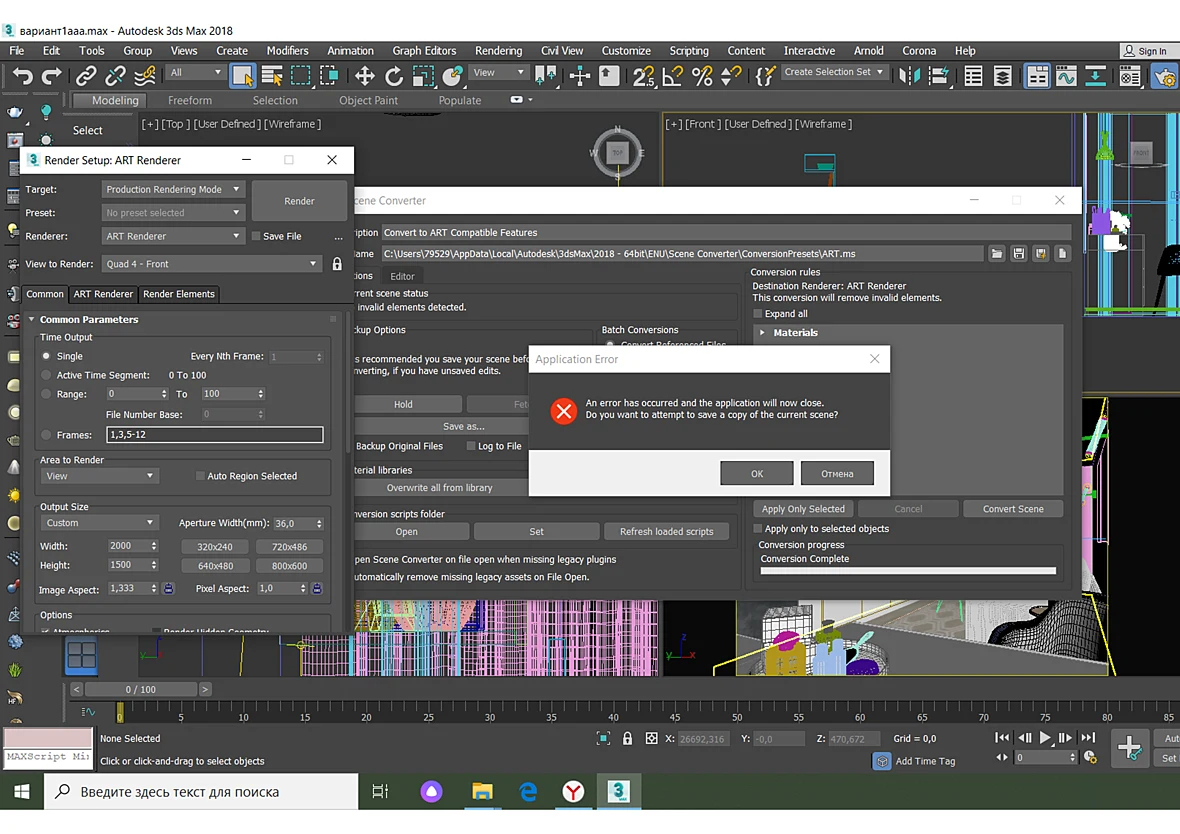1180x834 pixels.
Task: Open the Graph Editors menu
Action: tap(424, 50)
